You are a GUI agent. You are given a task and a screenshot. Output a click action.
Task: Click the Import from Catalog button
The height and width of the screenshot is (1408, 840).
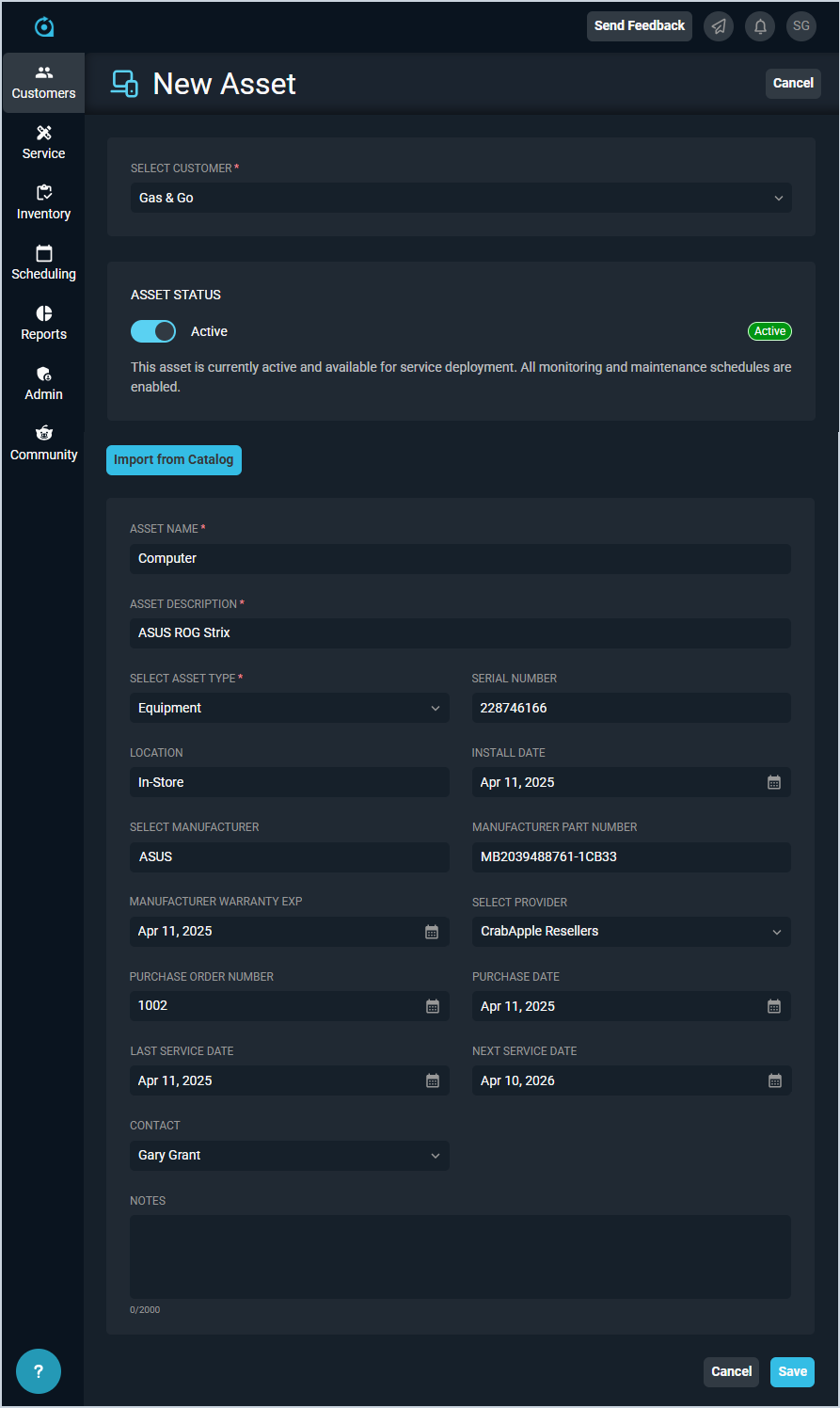click(x=173, y=460)
